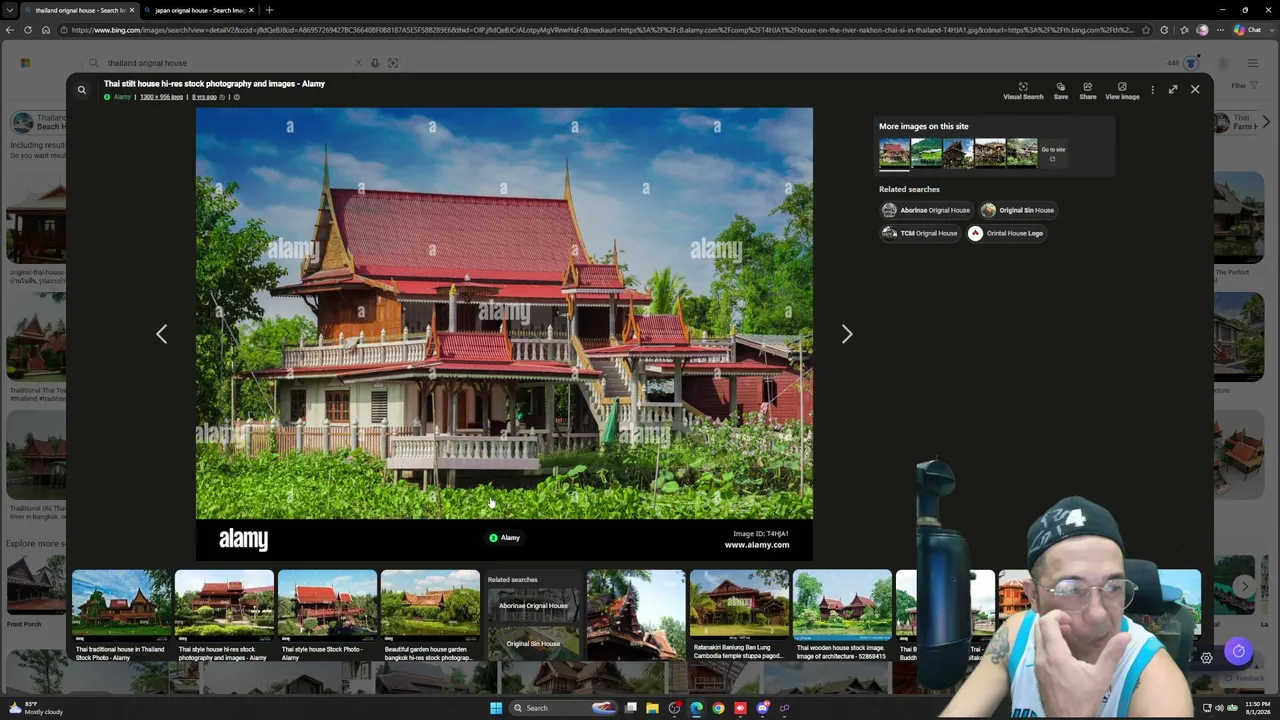The image size is (1280, 720).
Task: Click the Visual Search icon
Action: pos(1023,91)
